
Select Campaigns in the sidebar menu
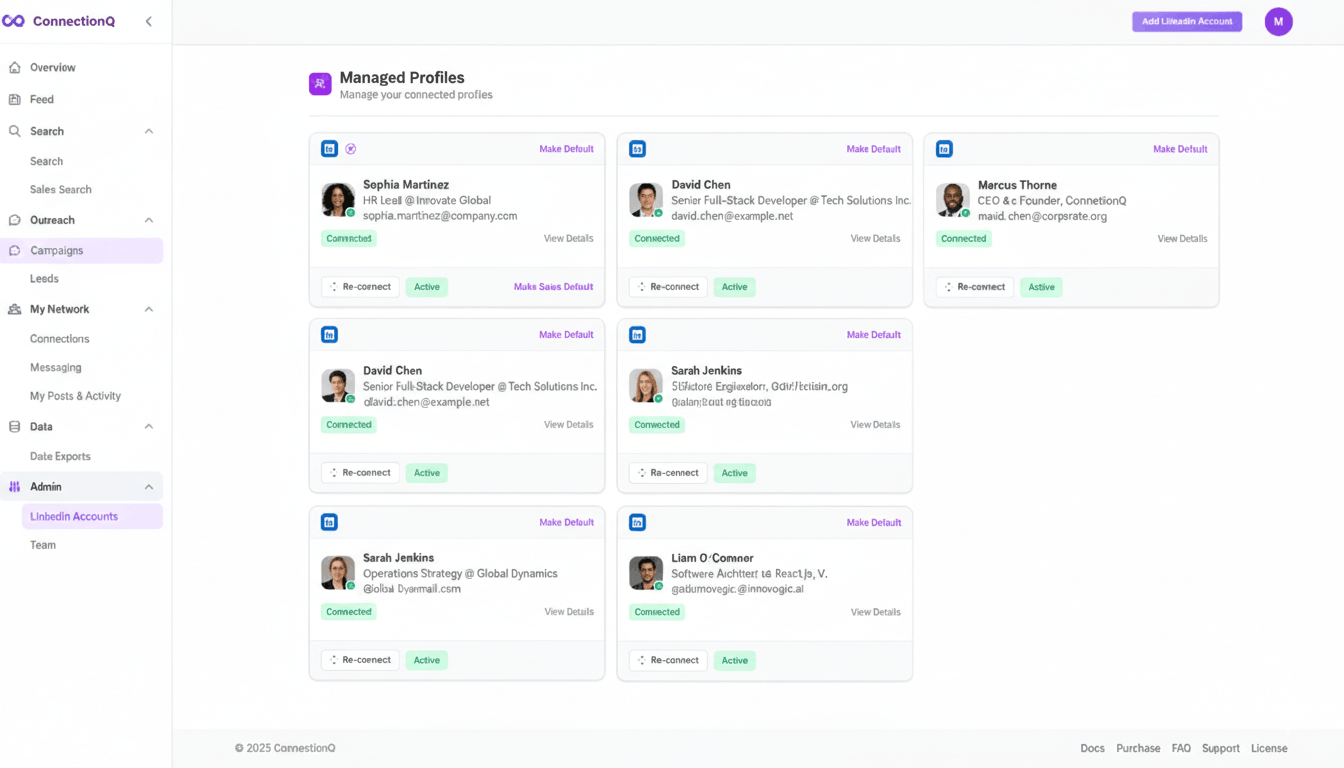55,249
